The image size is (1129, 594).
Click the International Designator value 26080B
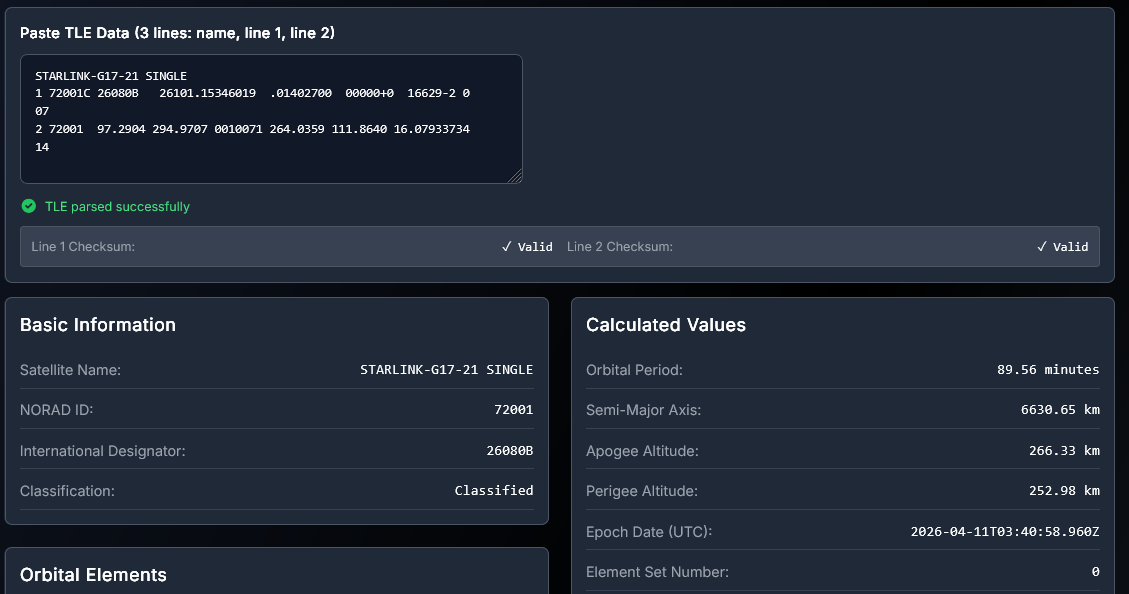click(x=509, y=451)
